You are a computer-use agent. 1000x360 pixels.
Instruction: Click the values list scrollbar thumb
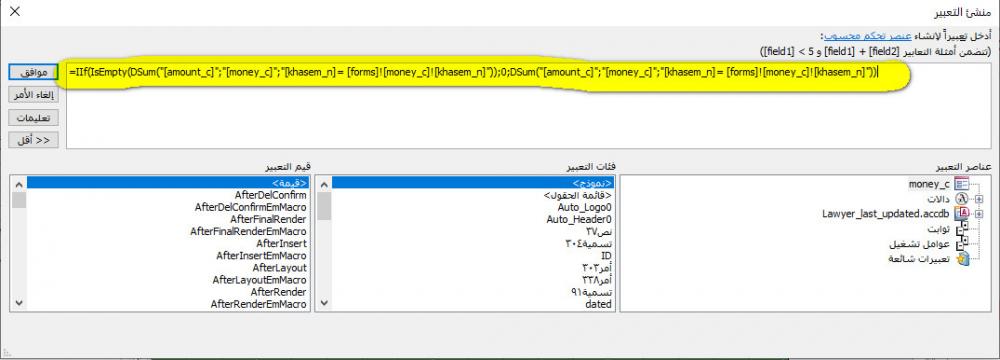coord(18,200)
